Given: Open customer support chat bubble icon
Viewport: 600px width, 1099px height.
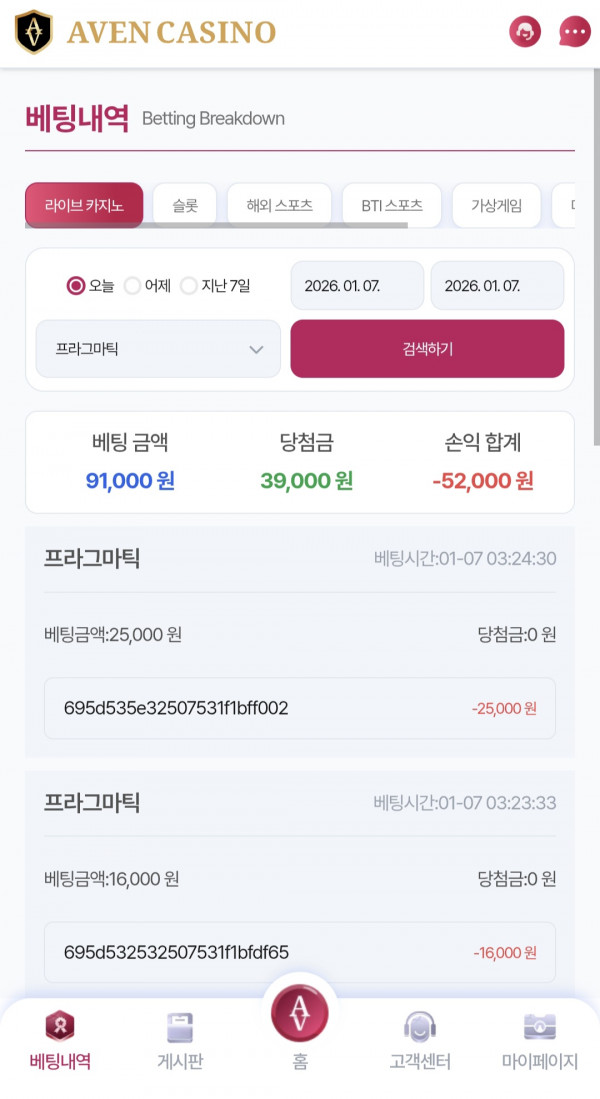Looking at the screenshot, I should click(x=574, y=31).
